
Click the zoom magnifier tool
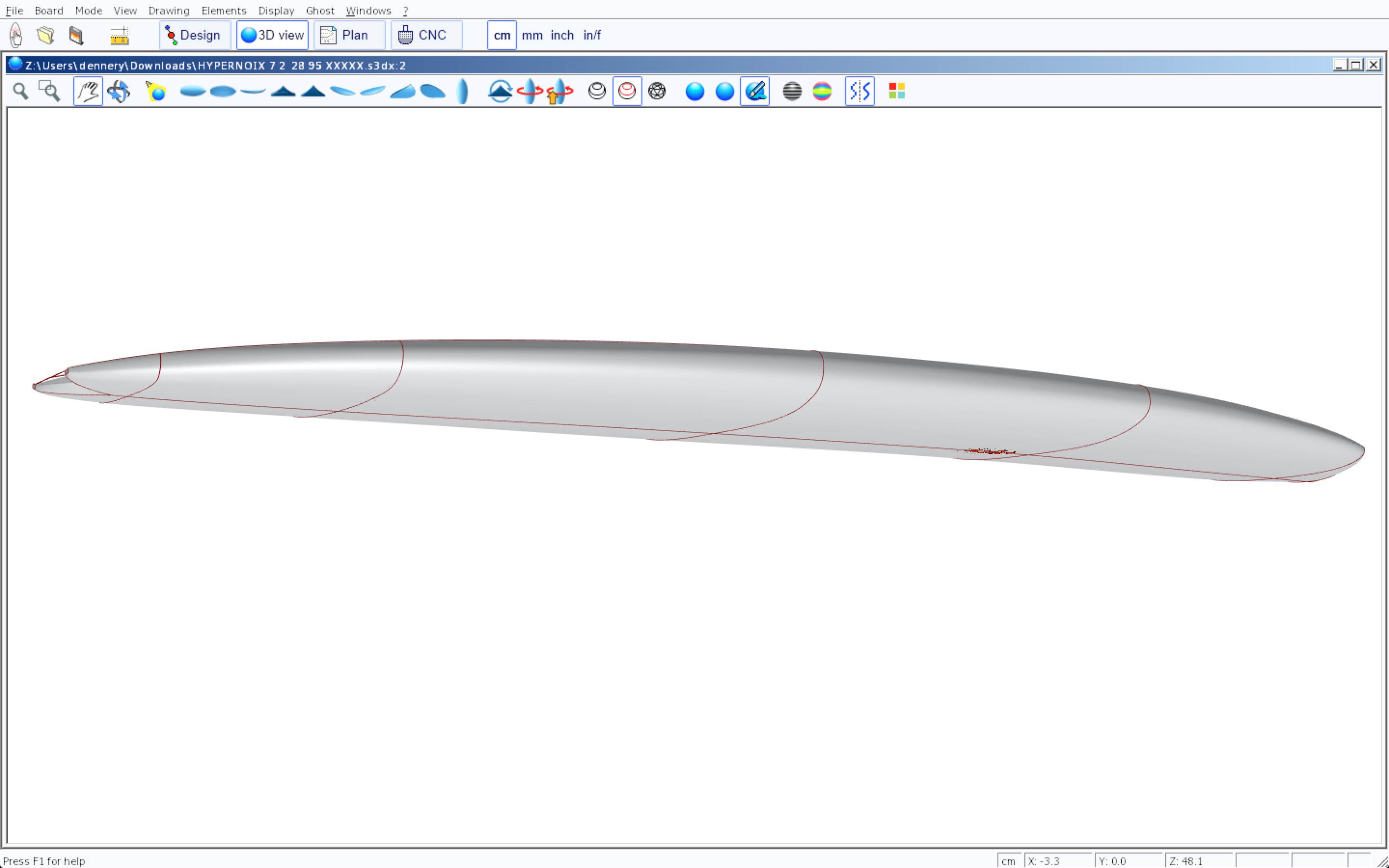coord(21,91)
